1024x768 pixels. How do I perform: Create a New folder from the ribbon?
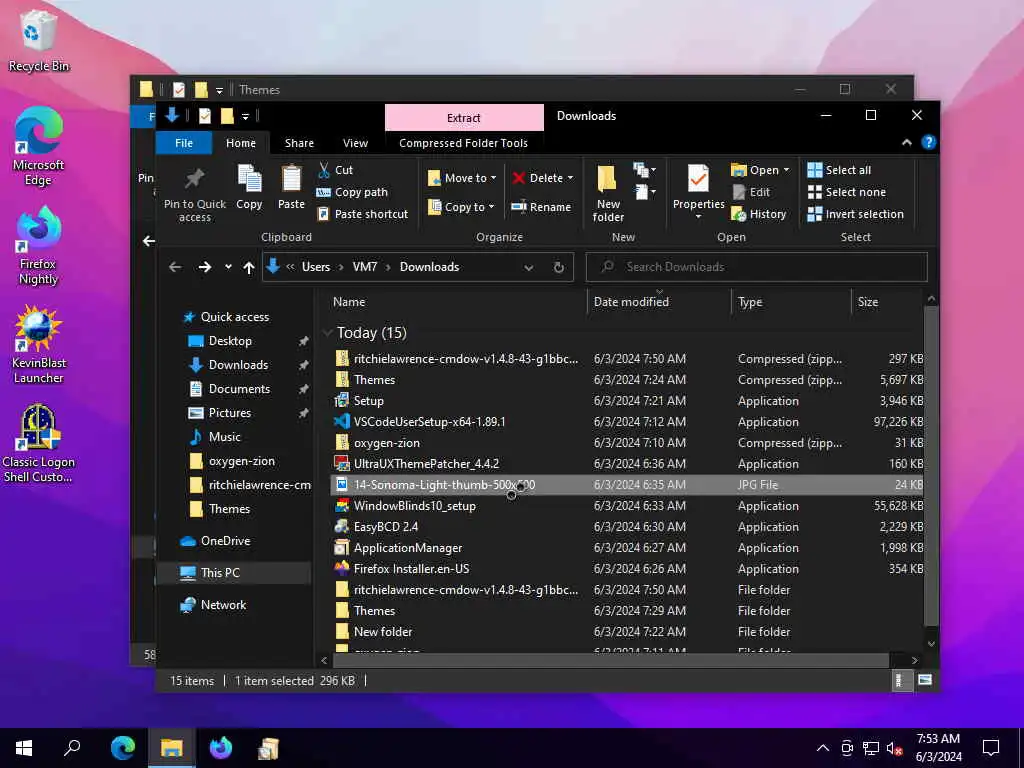point(608,192)
